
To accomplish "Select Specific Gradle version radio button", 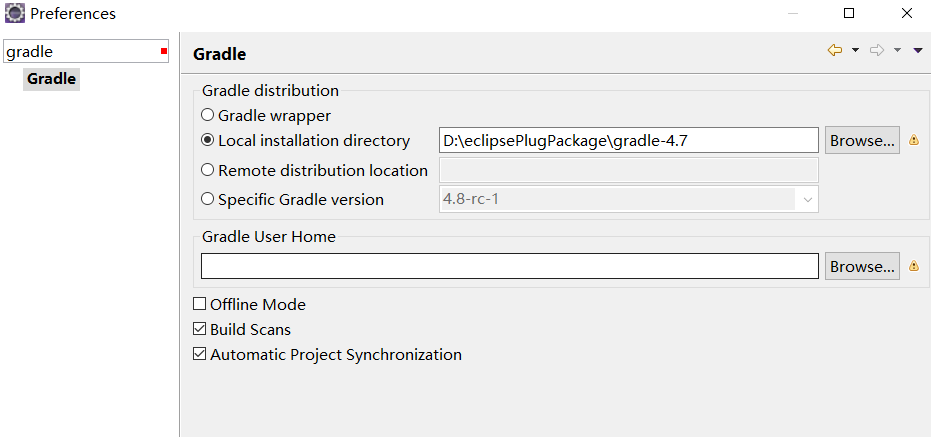I will point(208,199).
